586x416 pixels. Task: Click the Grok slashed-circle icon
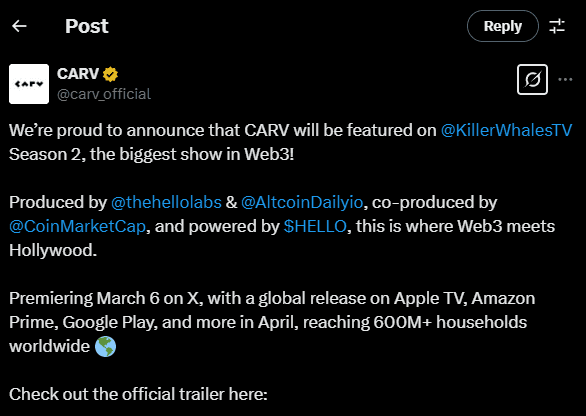pyautogui.click(x=532, y=80)
